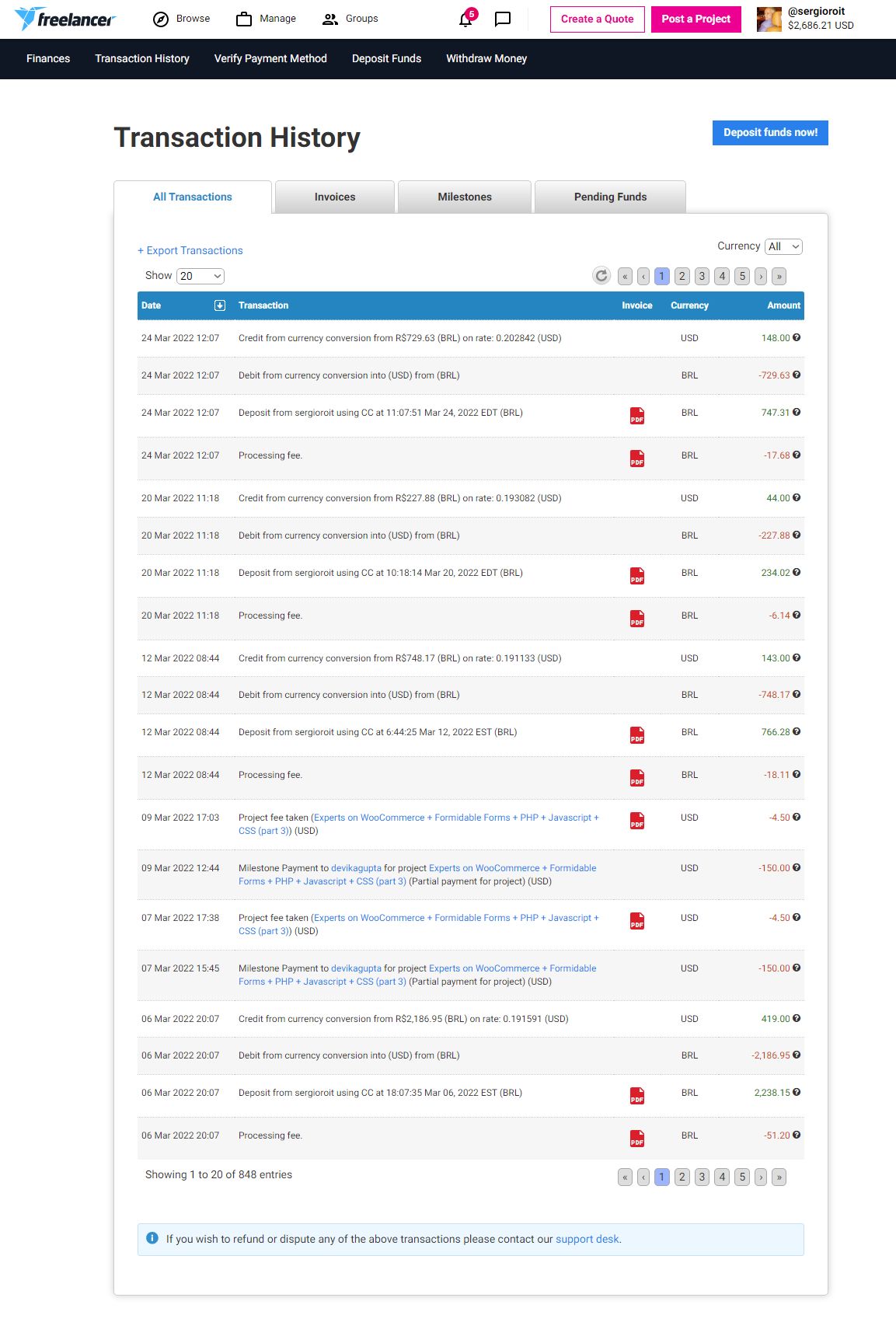Open the sergioroit profile avatar

[769, 19]
